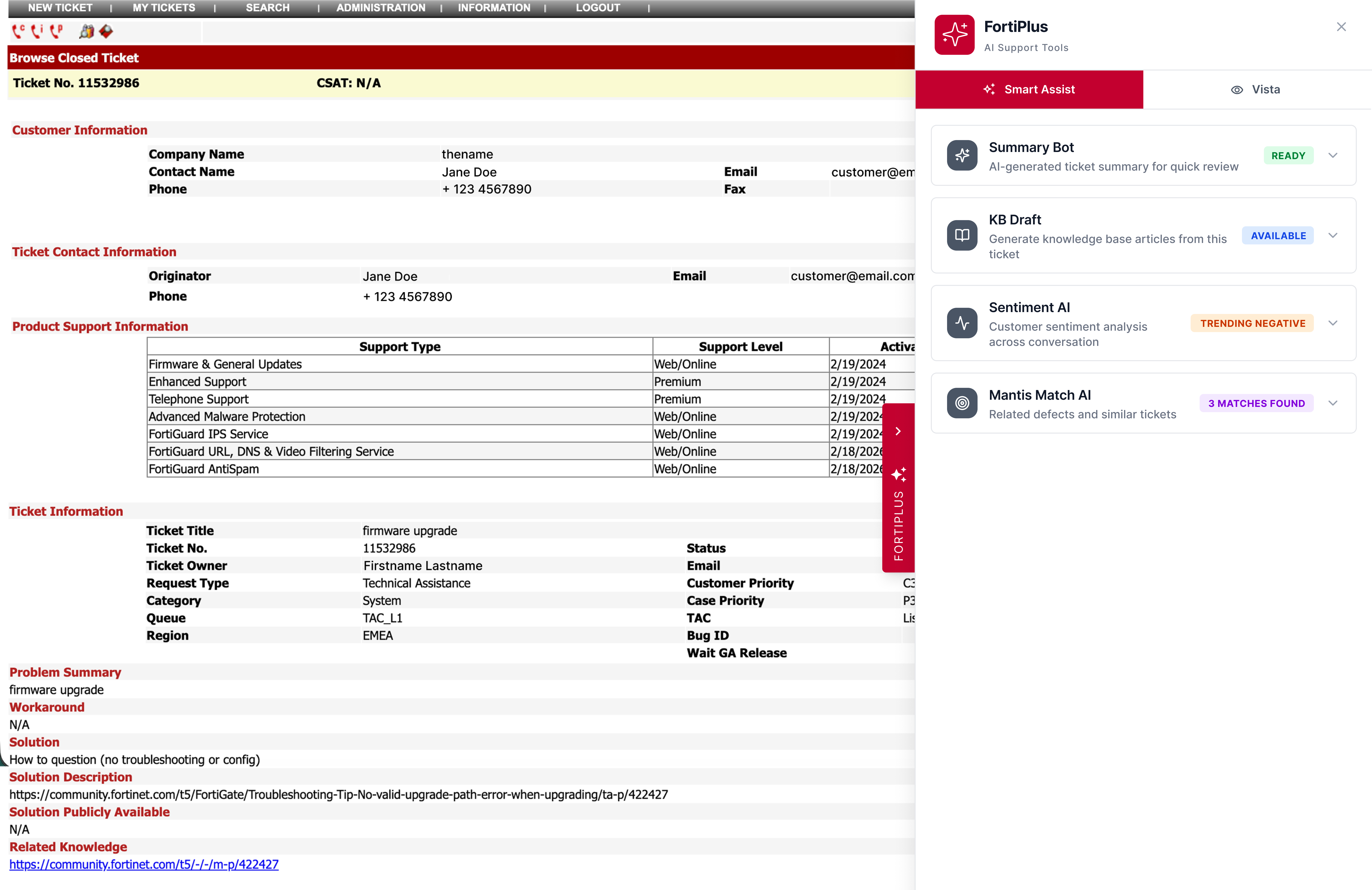Image resolution: width=1372 pixels, height=890 pixels.
Task: Click the Ticket No. 11532986 header
Action: (x=76, y=83)
